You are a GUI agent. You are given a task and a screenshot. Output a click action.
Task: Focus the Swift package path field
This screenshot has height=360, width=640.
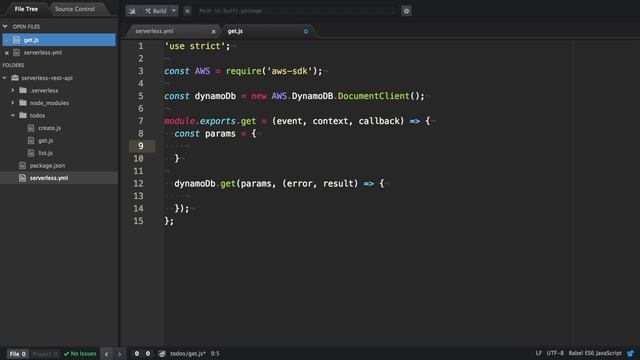coord(296,11)
